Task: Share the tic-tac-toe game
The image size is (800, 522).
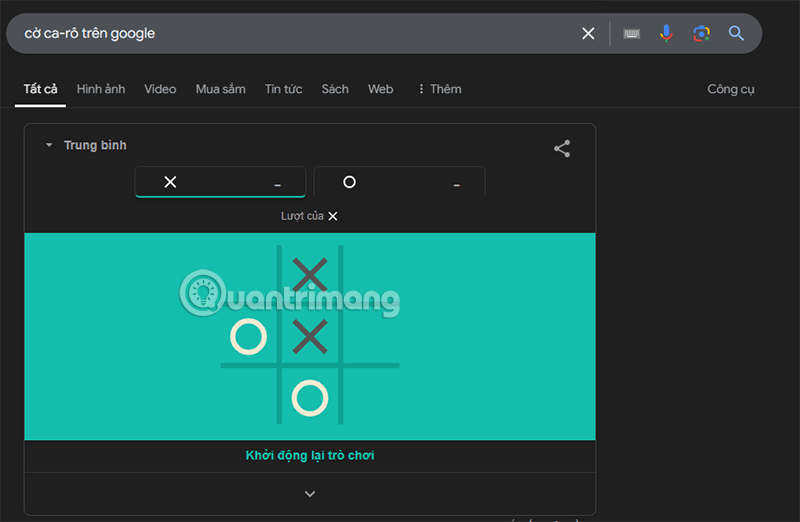Action: click(562, 148)
